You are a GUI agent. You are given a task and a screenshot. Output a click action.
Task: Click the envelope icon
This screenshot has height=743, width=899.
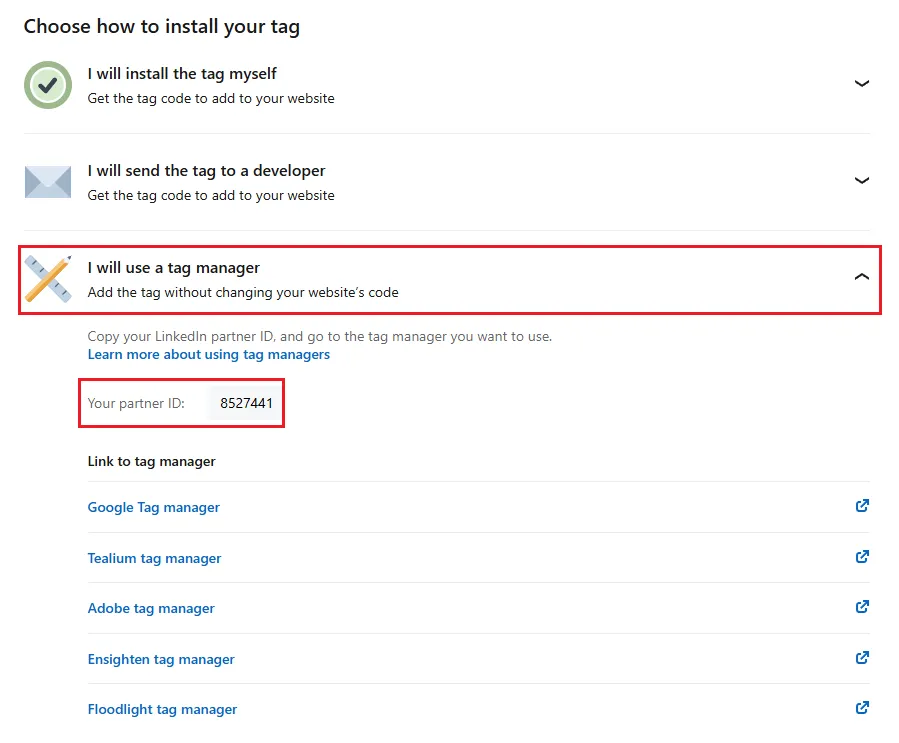[x=47, y=181]
